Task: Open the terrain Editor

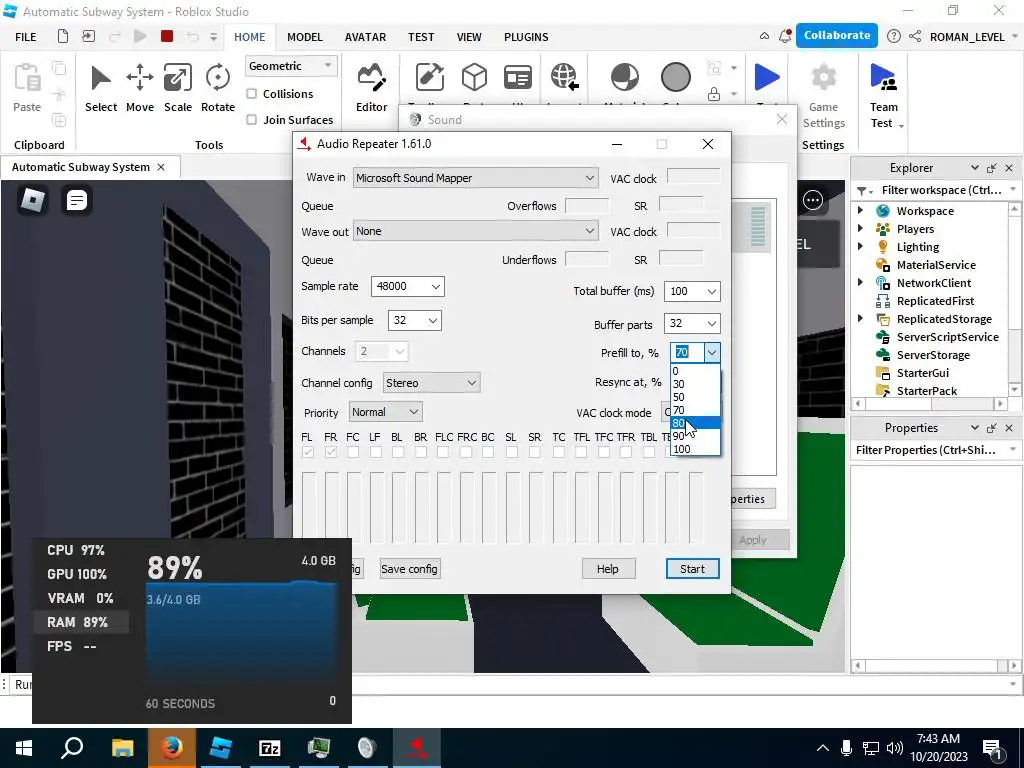Action: pyautogui.click(x=372, y=88)
